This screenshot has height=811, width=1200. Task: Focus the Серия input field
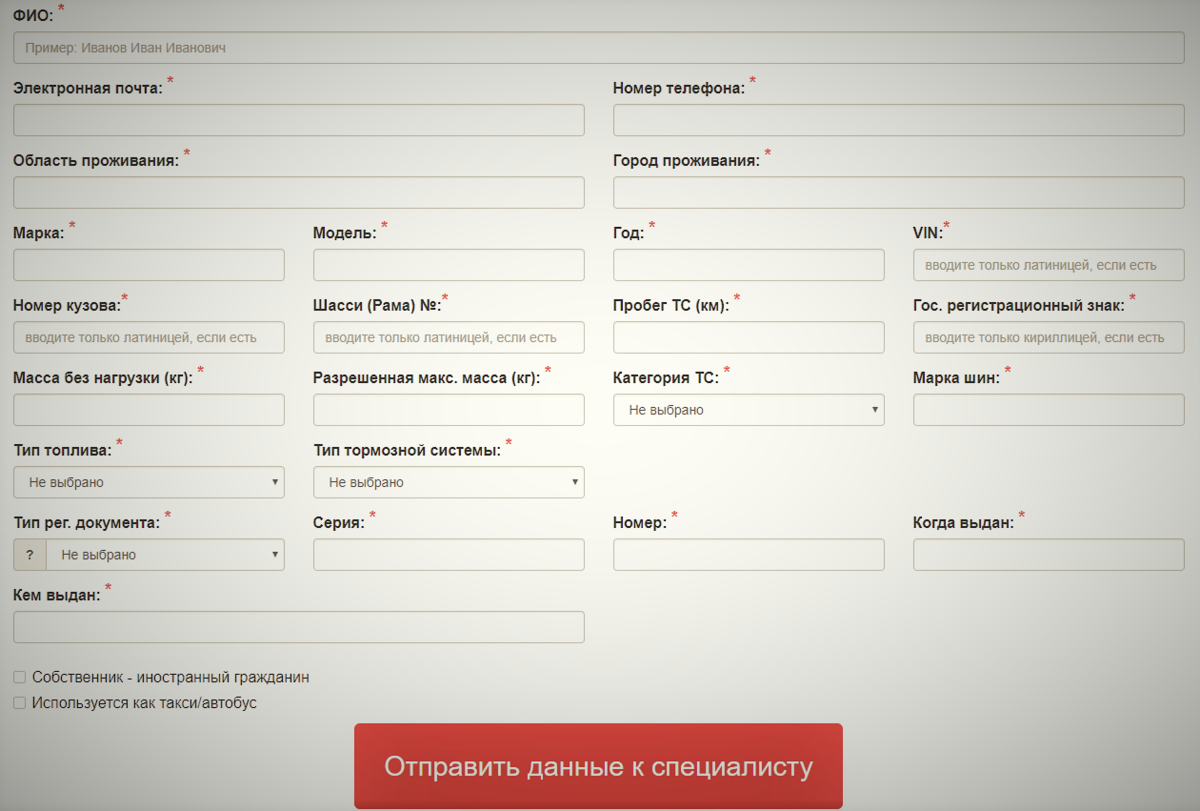pos(449,555)
